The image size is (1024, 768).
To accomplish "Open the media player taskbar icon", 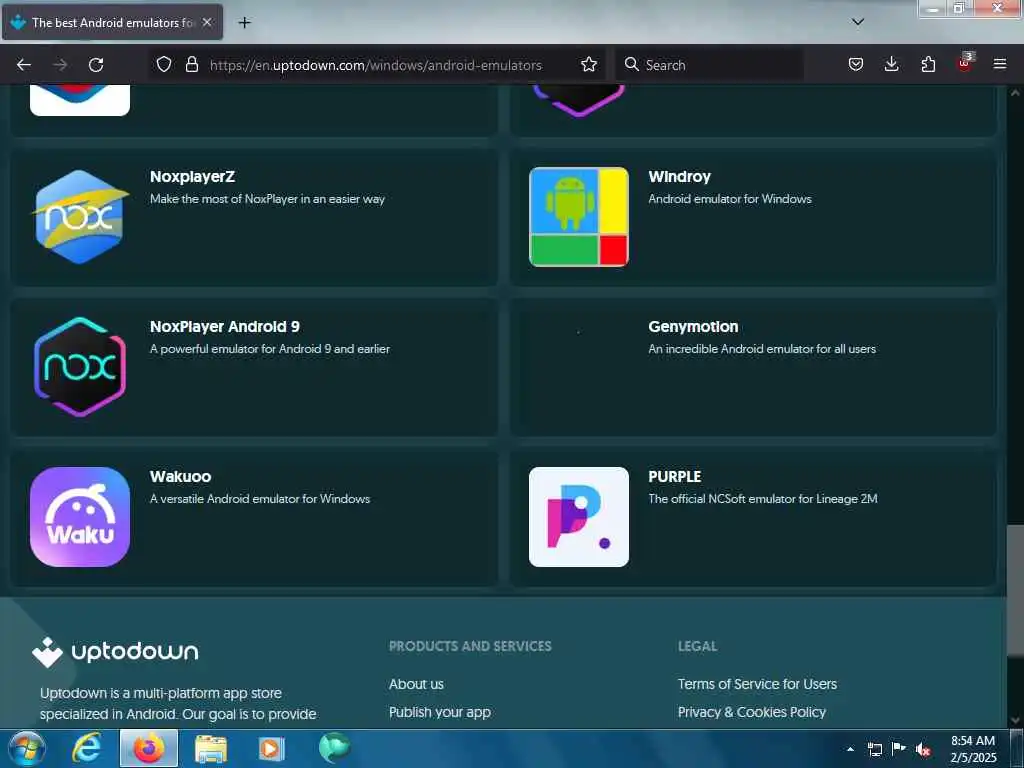I will tap(272, 748).
